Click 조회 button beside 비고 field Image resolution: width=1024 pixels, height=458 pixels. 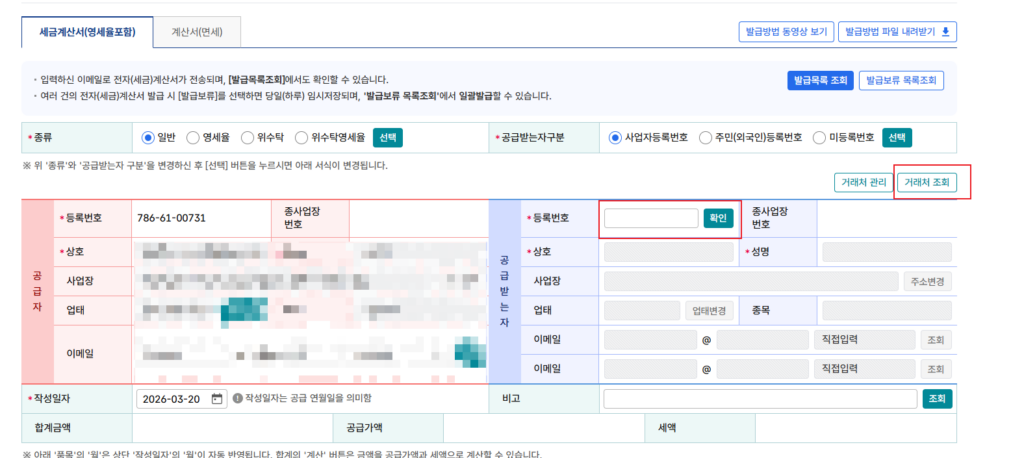point(937,399)
